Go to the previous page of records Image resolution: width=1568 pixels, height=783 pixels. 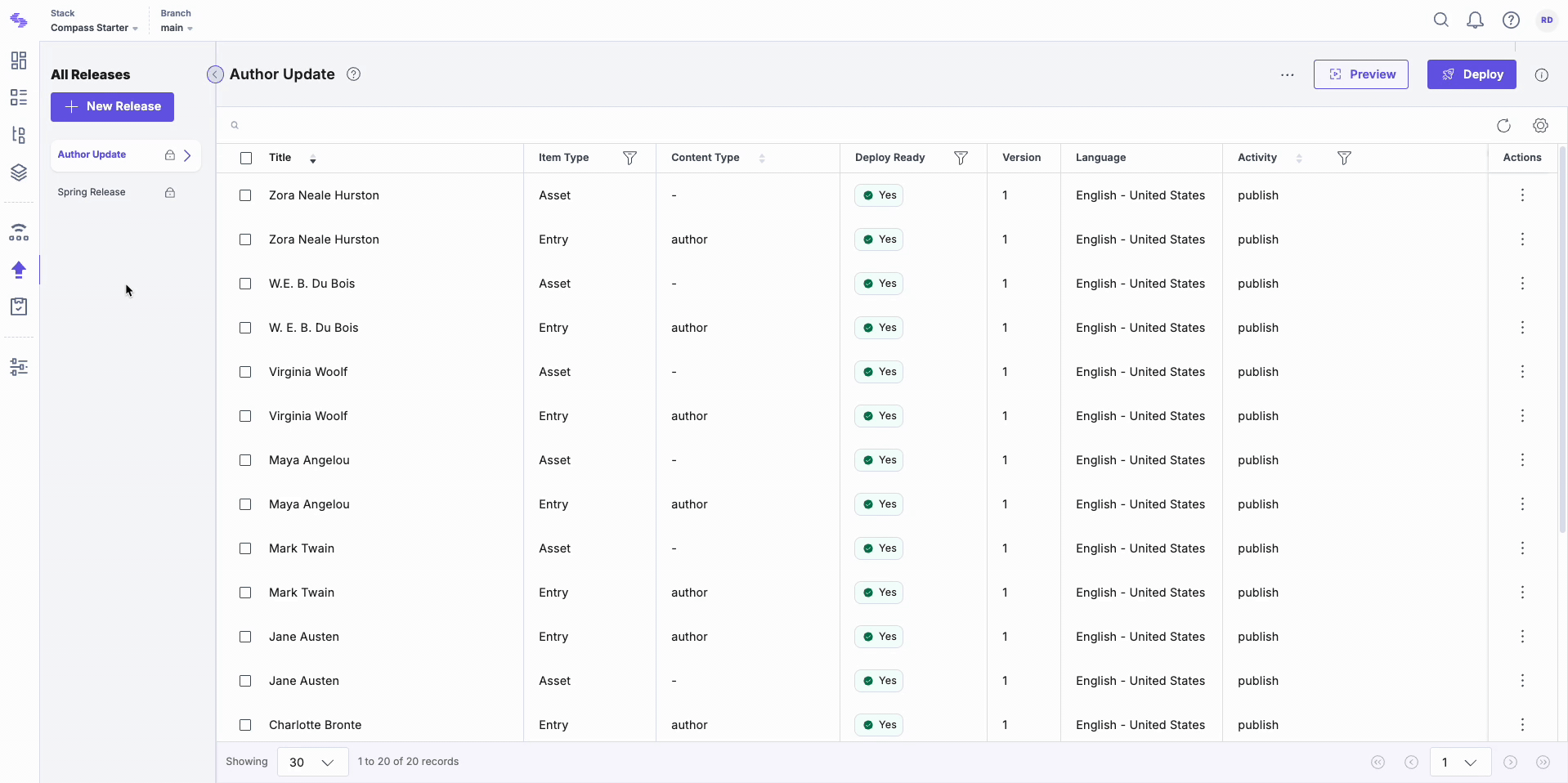click(x=1411, y=762)
